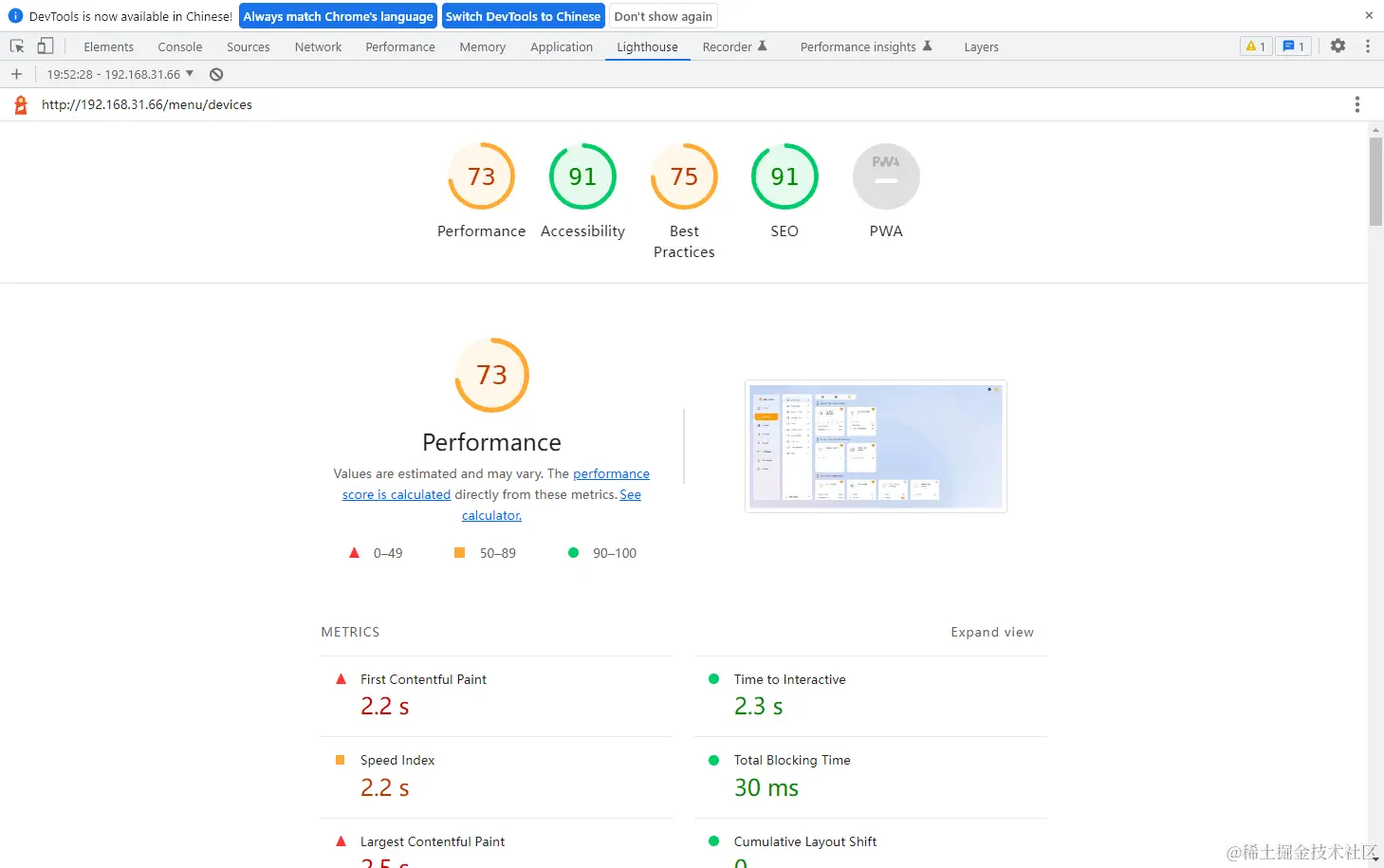Viewport: 1384px width, 868px height.
Task: Click the Total Blocking Time value 30 ms
Action: (766, 787)
